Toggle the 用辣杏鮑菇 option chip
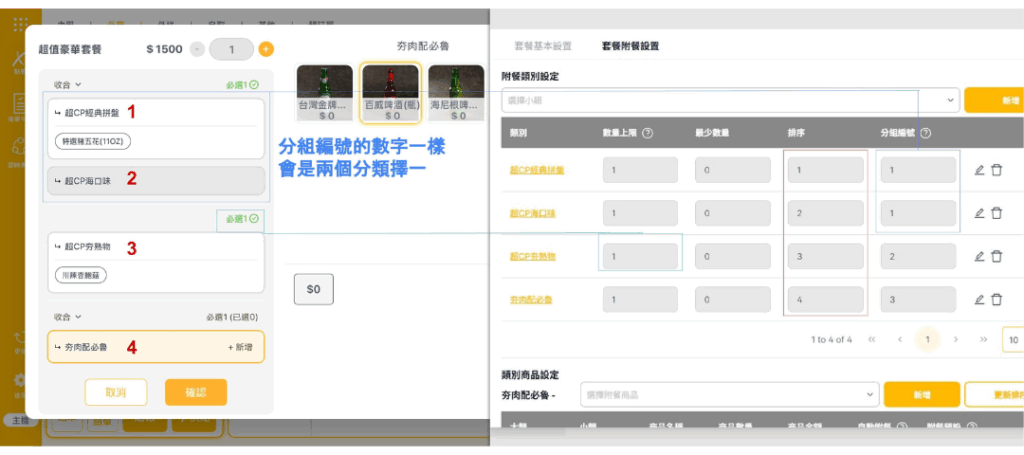This screenshot has width=1024, height=455. tap(80, 274)
